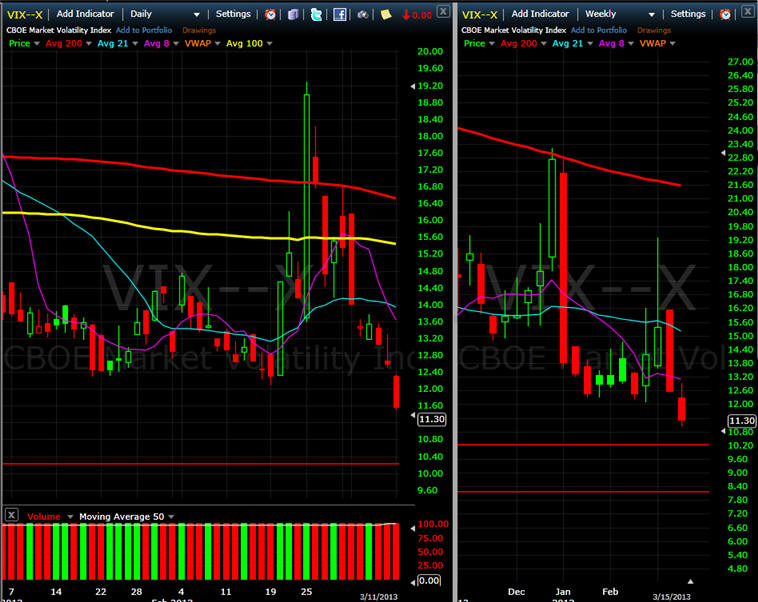Viewport: 758px width, 602px height.
Task: Click the camera snapshot icon
Action: click(x=362, y=14)
